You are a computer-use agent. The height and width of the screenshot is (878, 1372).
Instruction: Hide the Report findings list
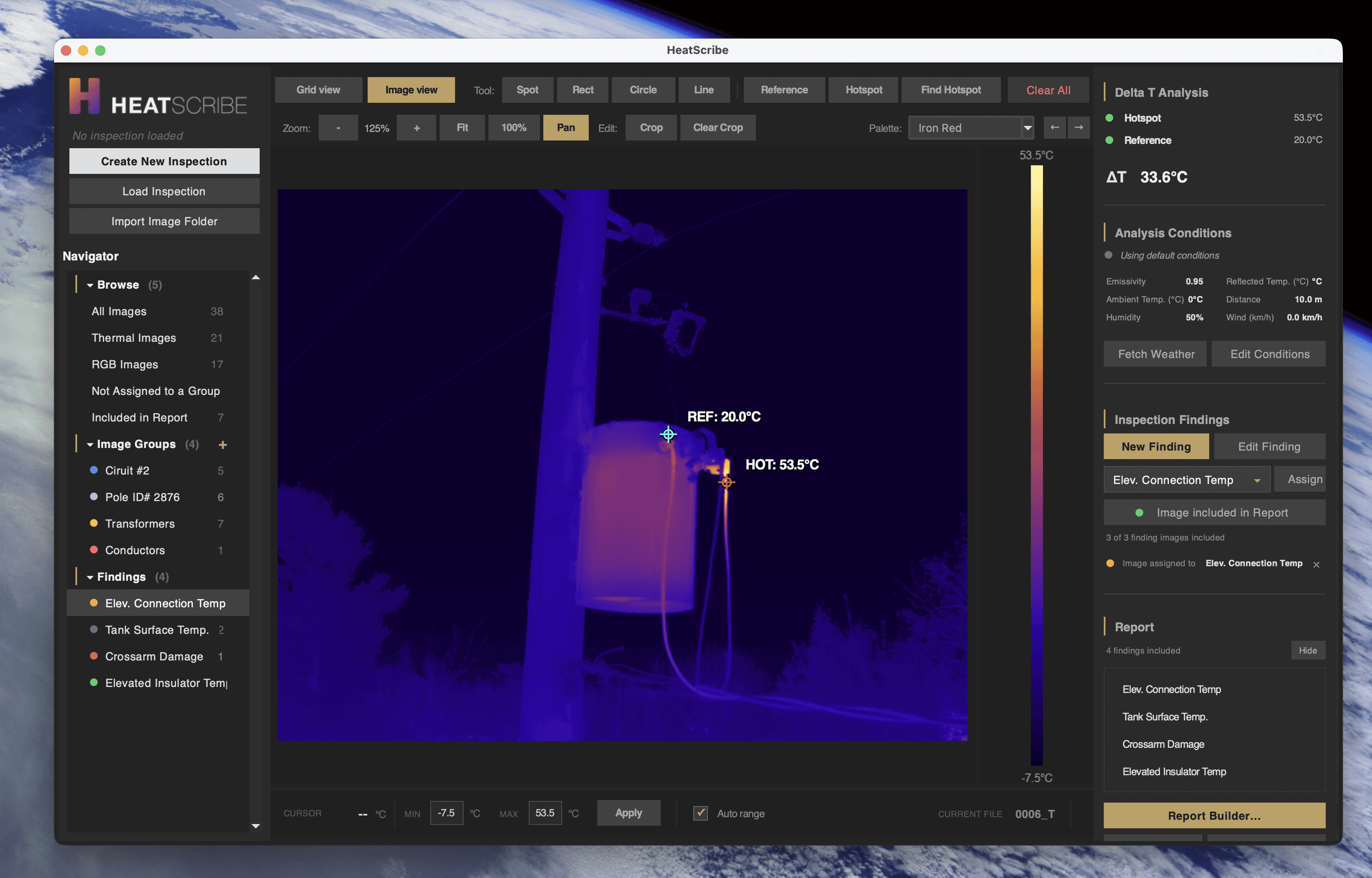pyautogui.click(x=1308, y=651)
